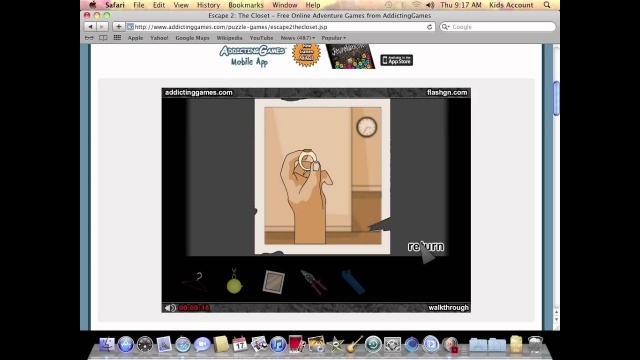Open Dashboard from the Dock
Image resolution: width=640 pixels, height=360 pixels.
(x=144, y=344)
